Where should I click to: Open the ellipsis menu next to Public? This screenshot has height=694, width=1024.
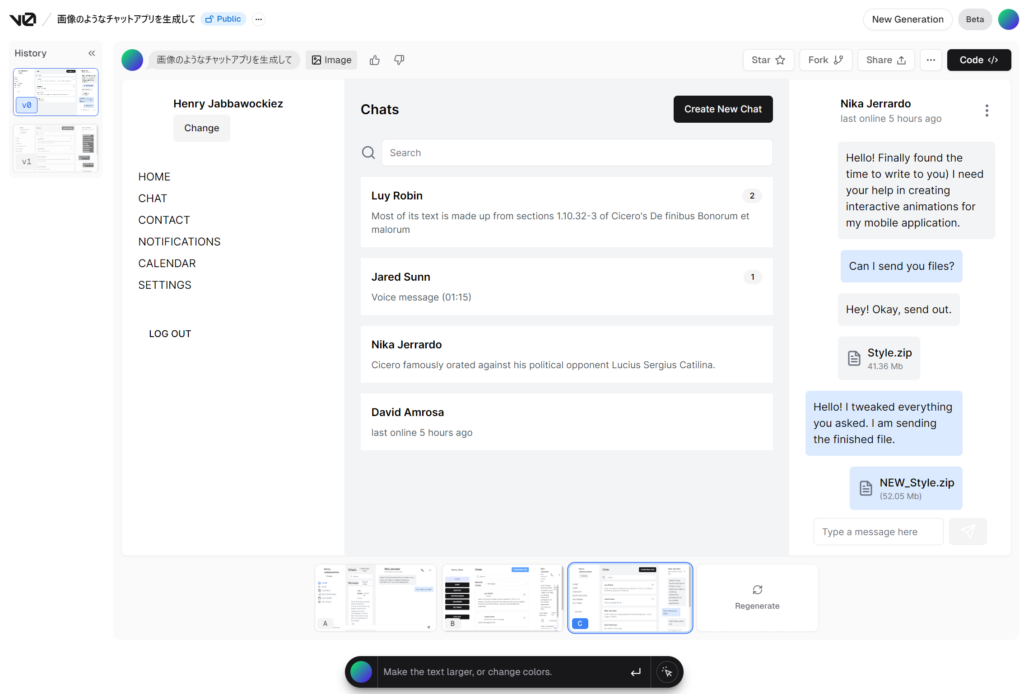[259, 19]
